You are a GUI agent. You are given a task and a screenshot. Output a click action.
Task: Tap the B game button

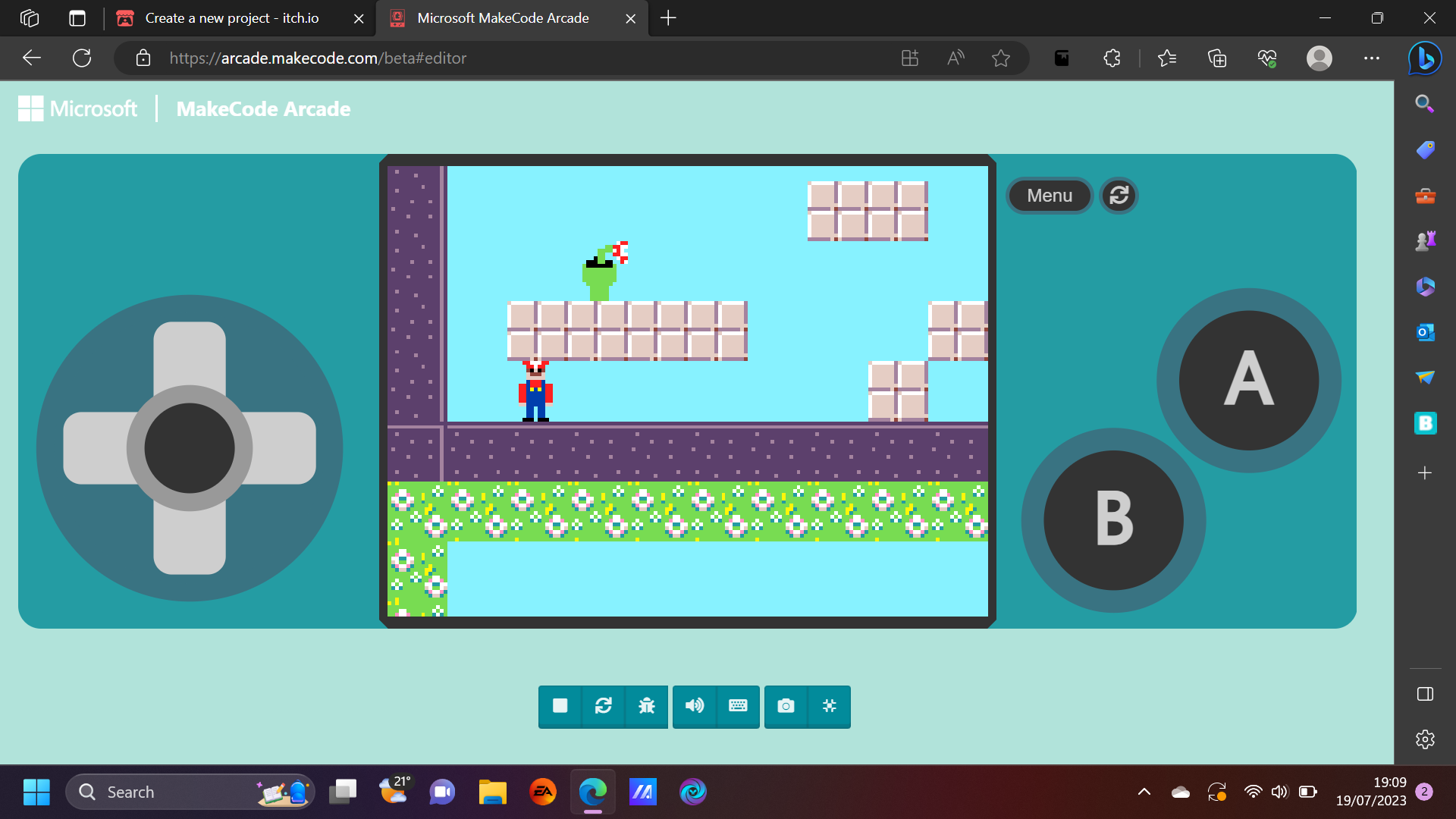(x=1114, y=520)
